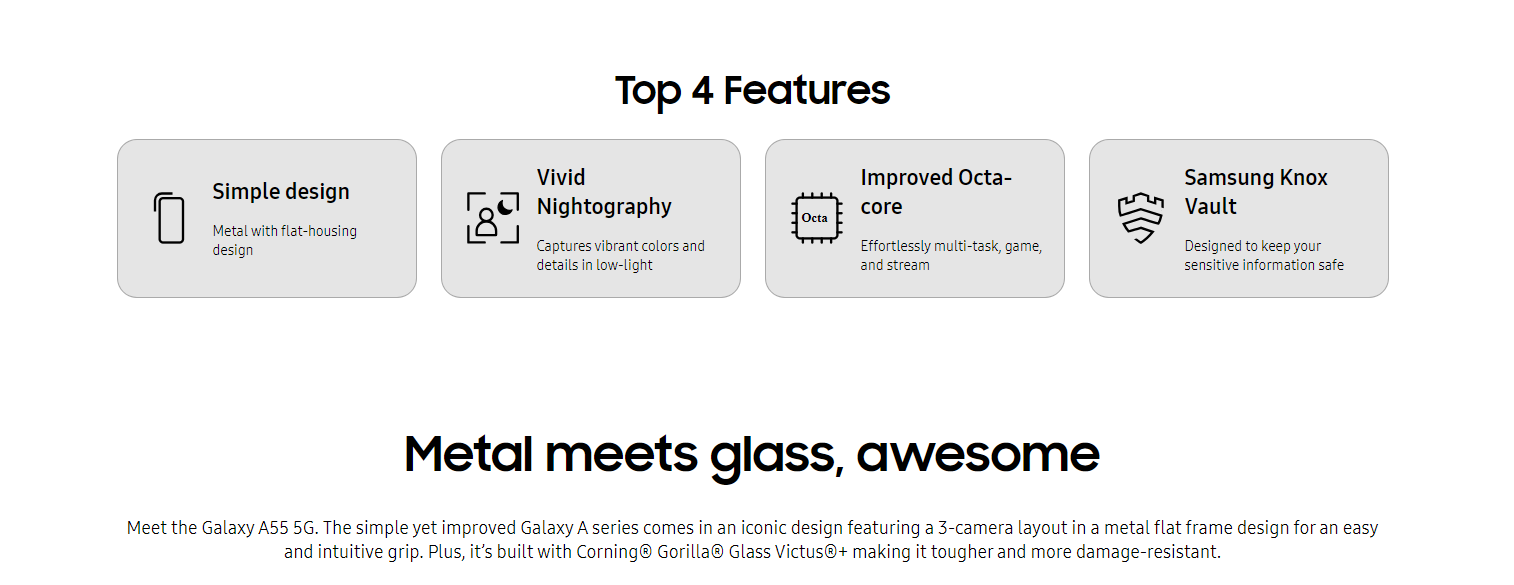Open the "Vivid Nightography" feature title
Image resolution: width=1514 pixels, height=585 pixels.
[x=604, y=192]
